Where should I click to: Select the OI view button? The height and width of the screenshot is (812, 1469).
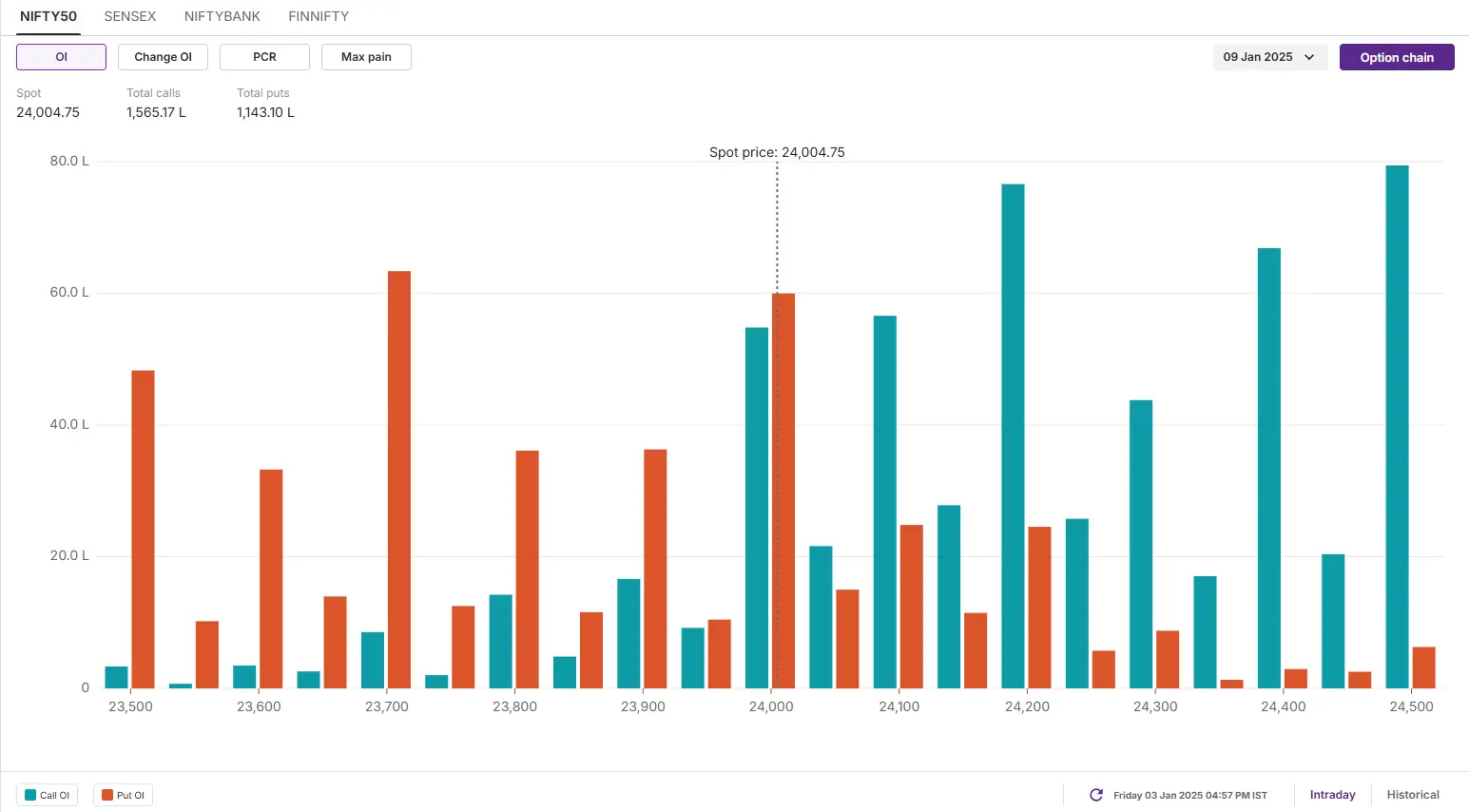[61, 57]
